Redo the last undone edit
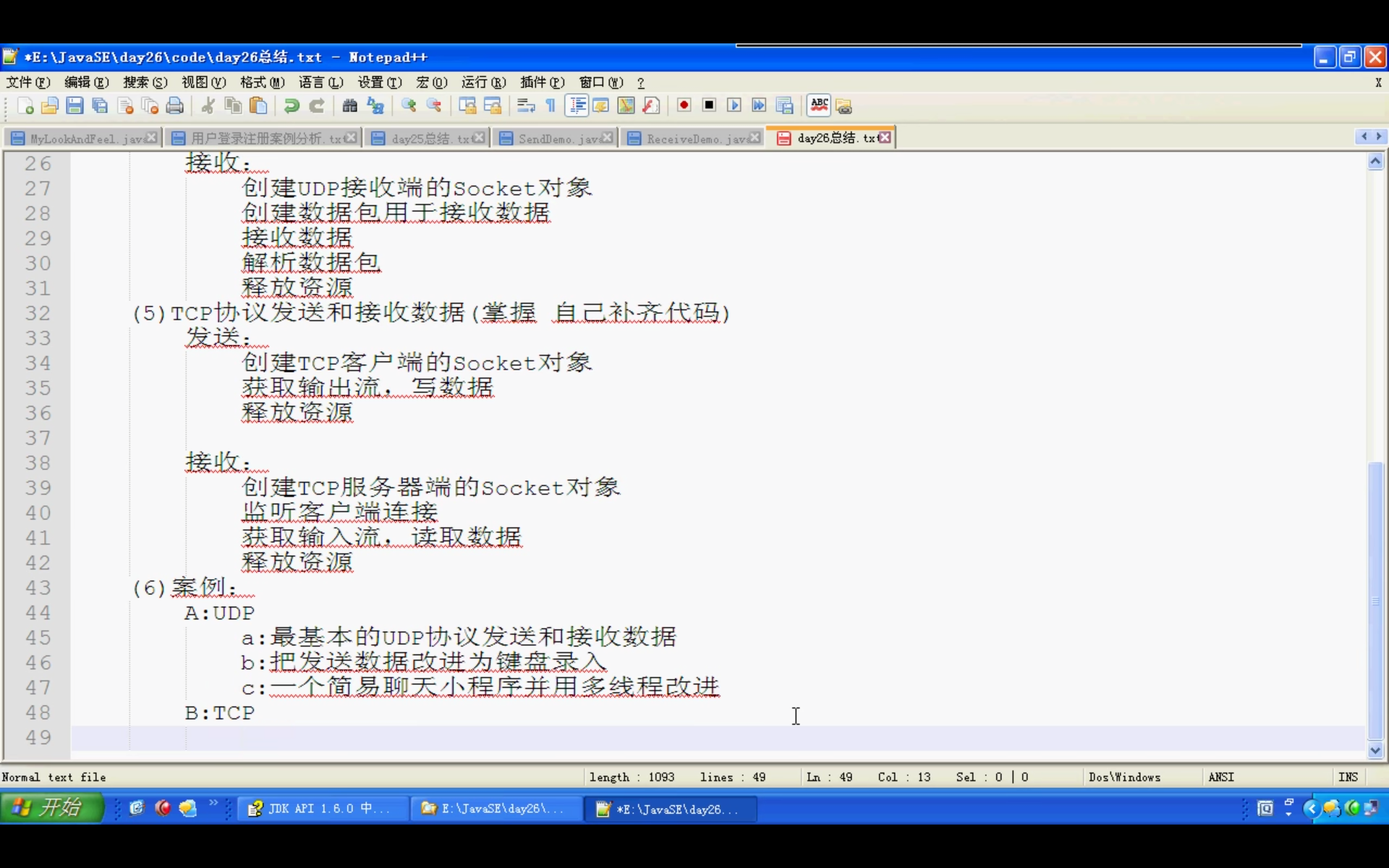Viewport: 1389px width, 868px height. (317, 106)
